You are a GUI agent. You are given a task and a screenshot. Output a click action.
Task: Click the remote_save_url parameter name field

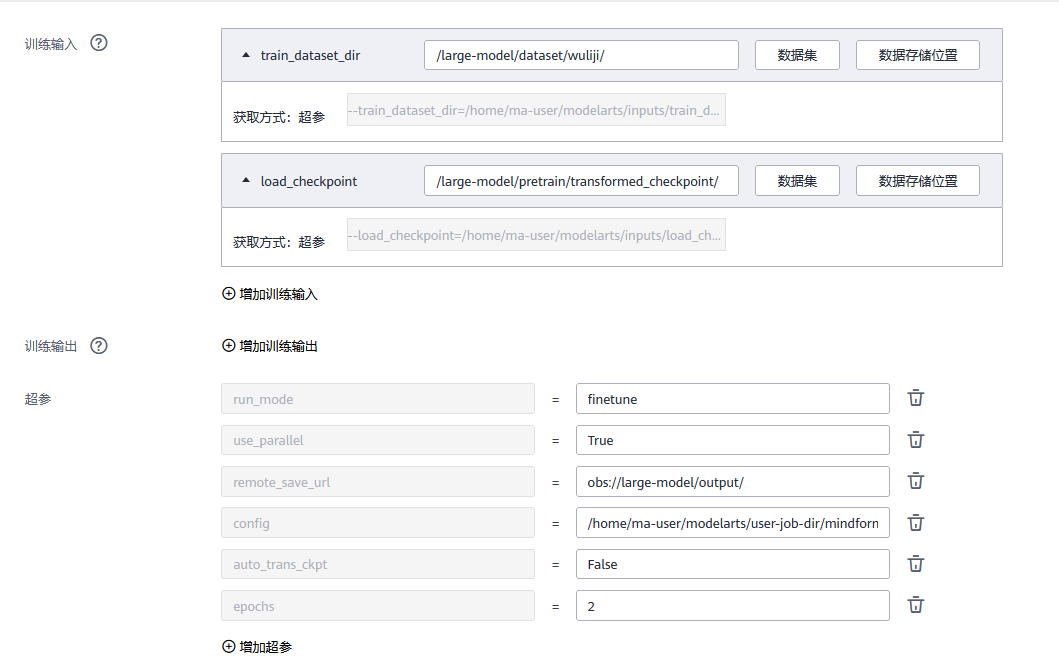[378, 481]
